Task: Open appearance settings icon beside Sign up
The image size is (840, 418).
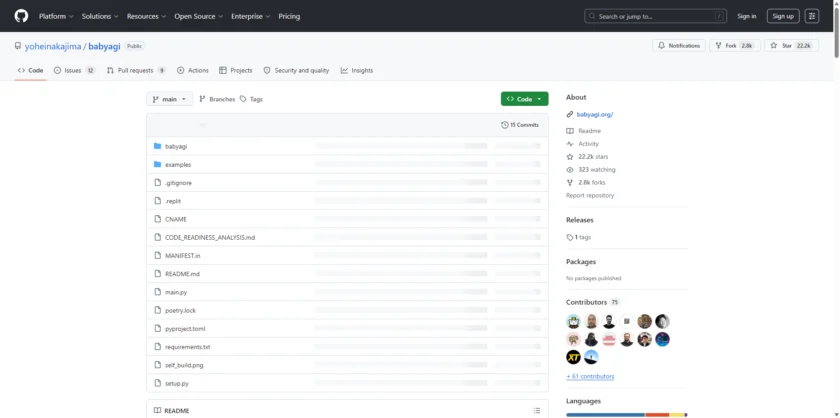Action: pyautogui.click(x=811, y=16)
